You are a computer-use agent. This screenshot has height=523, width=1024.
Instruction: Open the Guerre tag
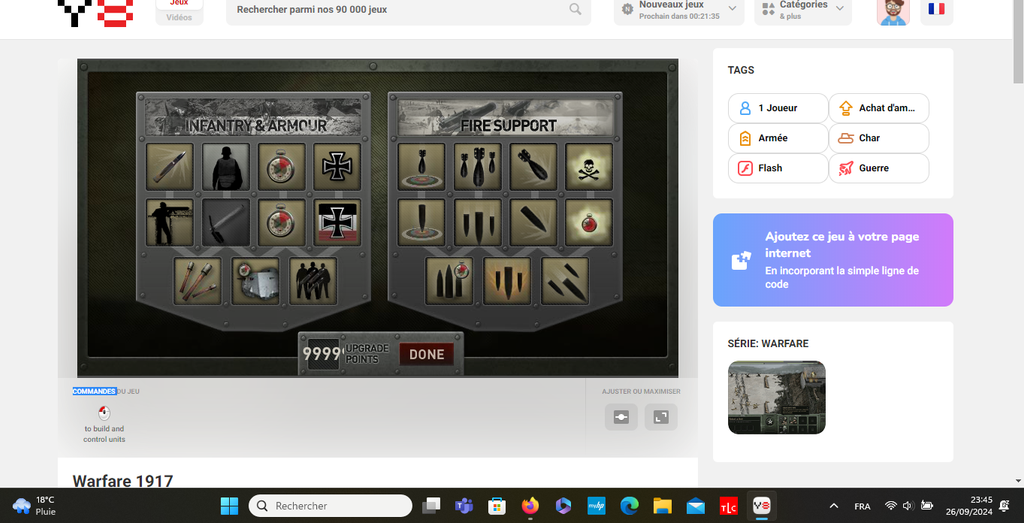[878, 168]
